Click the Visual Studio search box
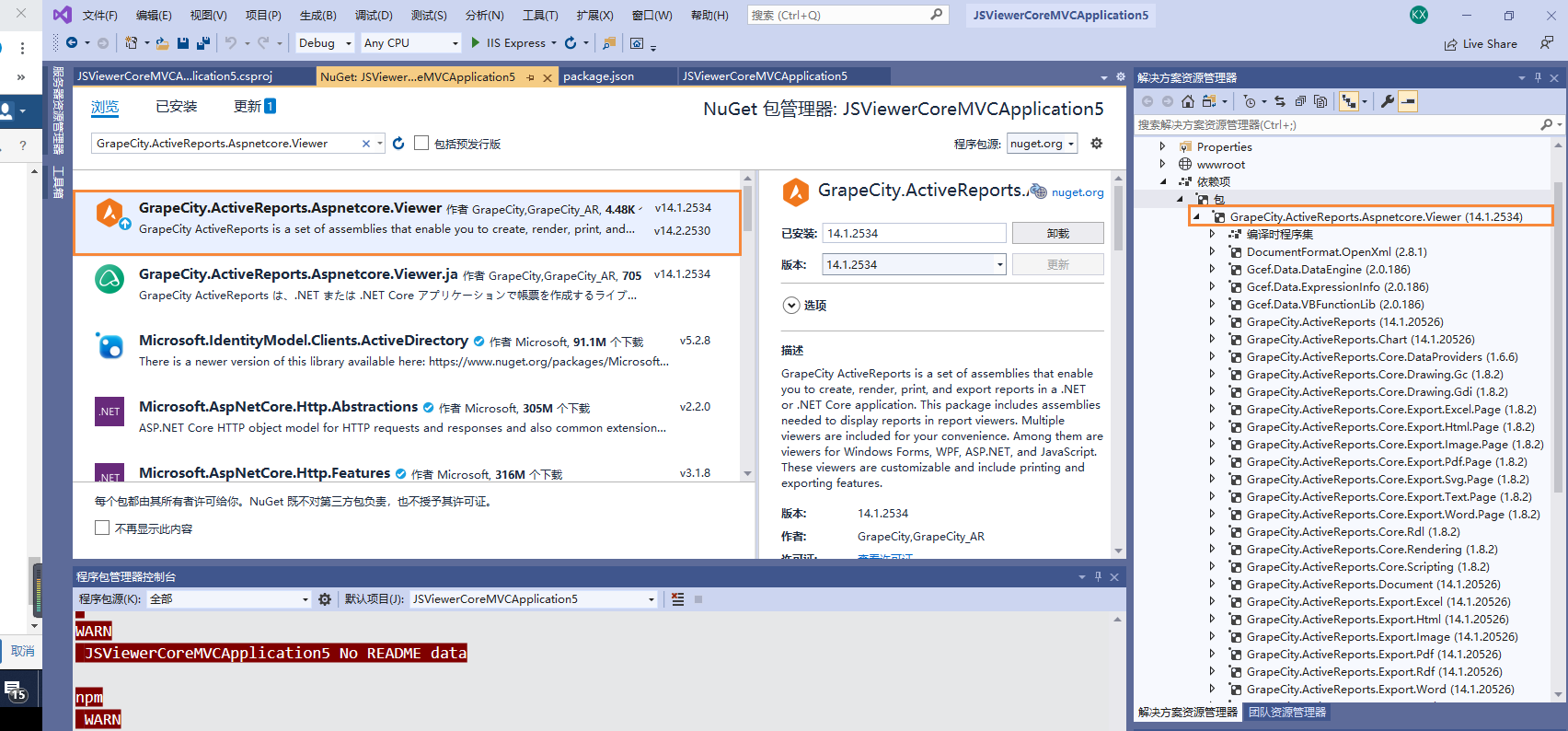Screen dimensions: 1568x731 click(847, 15)
